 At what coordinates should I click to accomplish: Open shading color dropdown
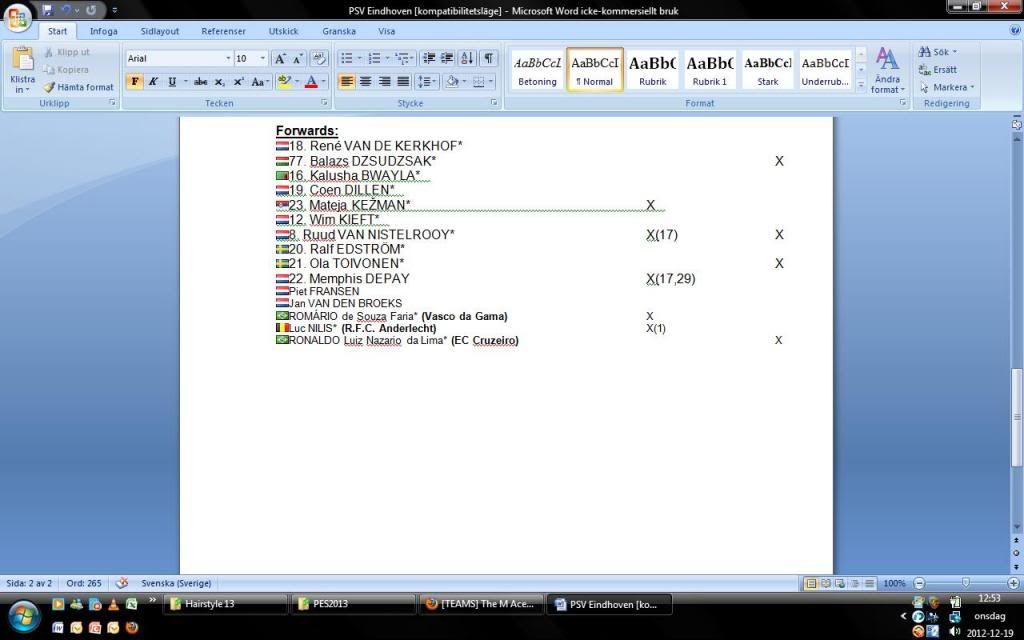[455, 82]
